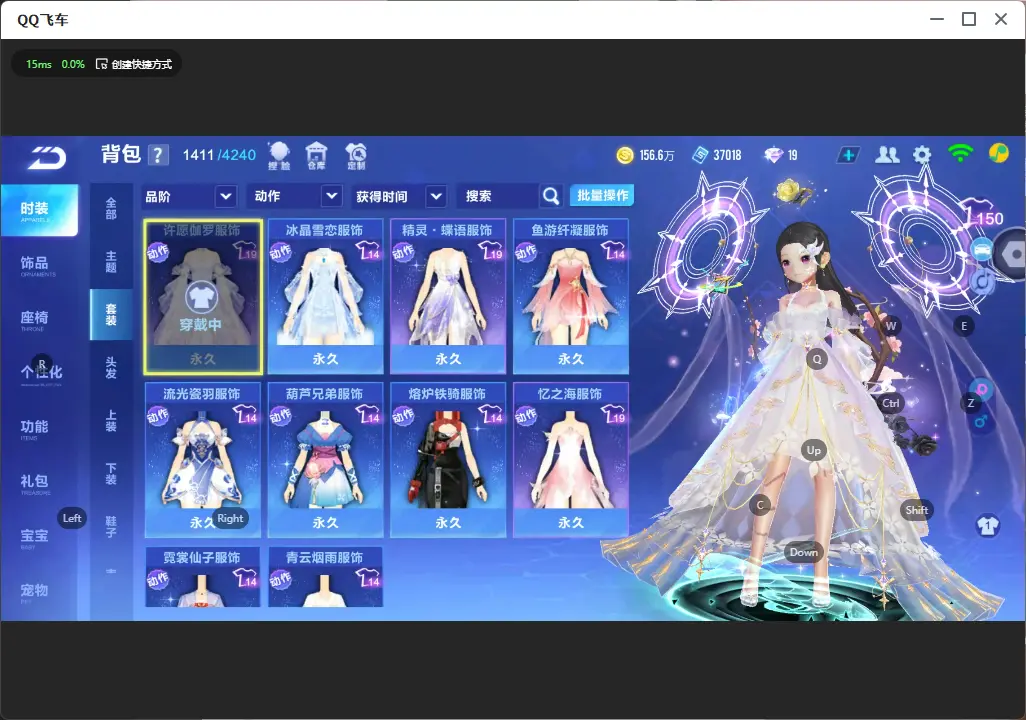Viewport: 1026px width, 720px height.
Task: Click the back logo icon beside 背包
Action: (x=46, y=157)
